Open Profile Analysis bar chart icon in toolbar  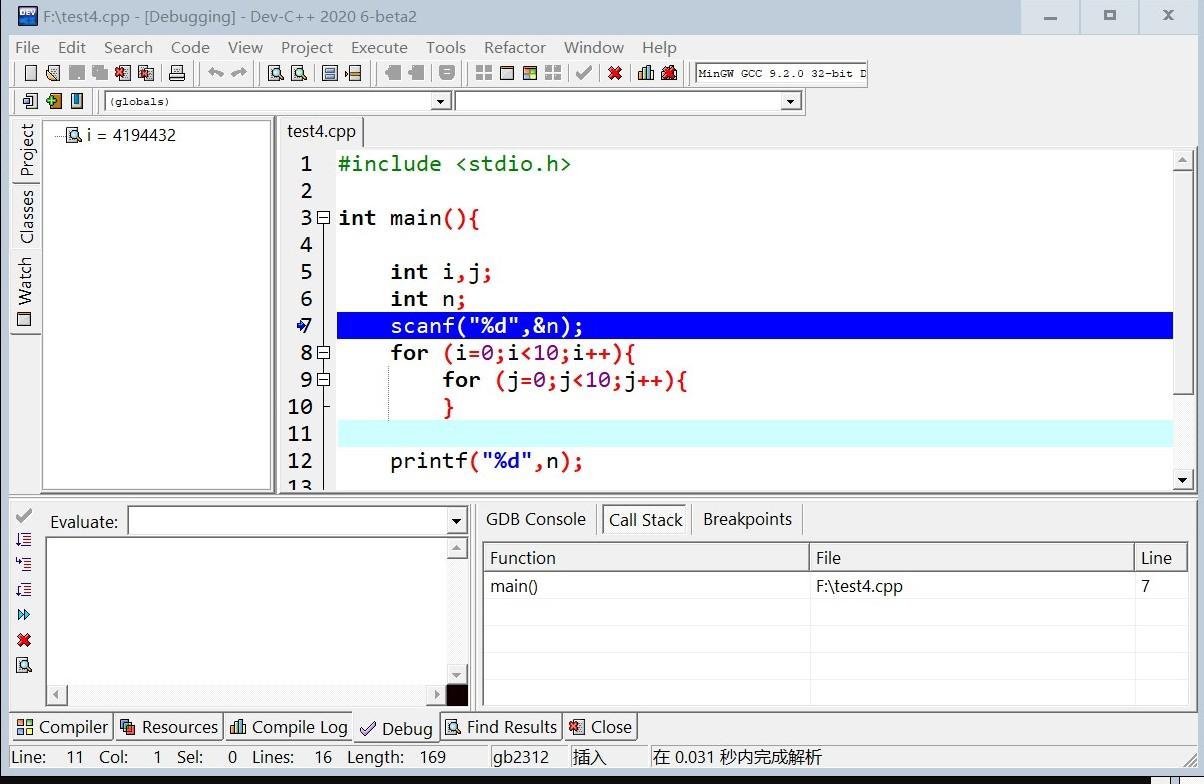pos(646,73)
